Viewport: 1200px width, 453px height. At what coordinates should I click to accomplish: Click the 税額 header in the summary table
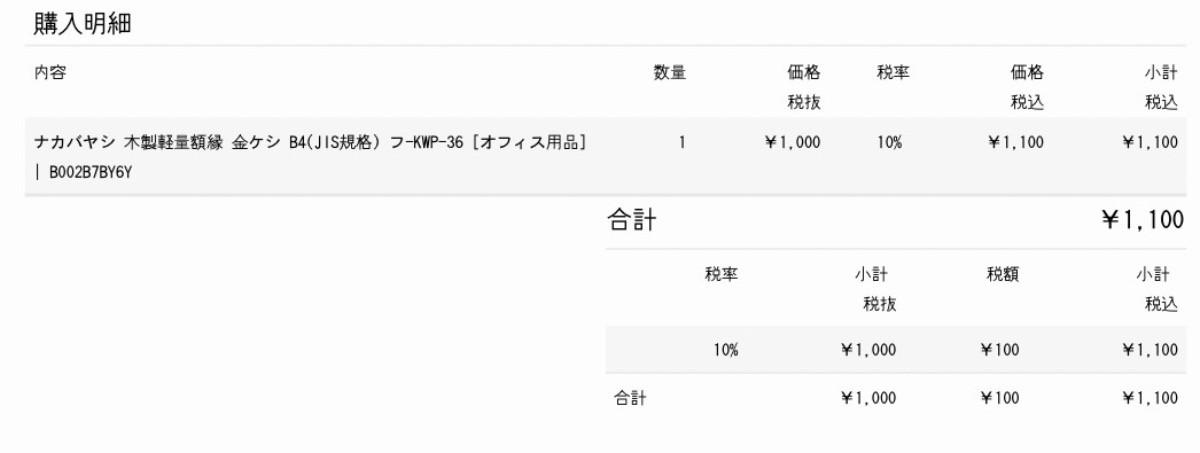(x=1003, y=274)
